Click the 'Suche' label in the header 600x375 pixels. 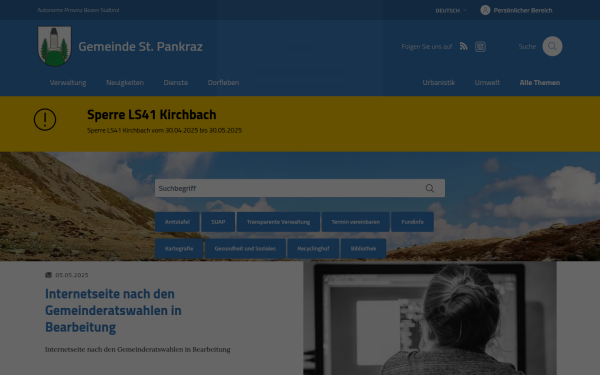[x=527, y=46]
